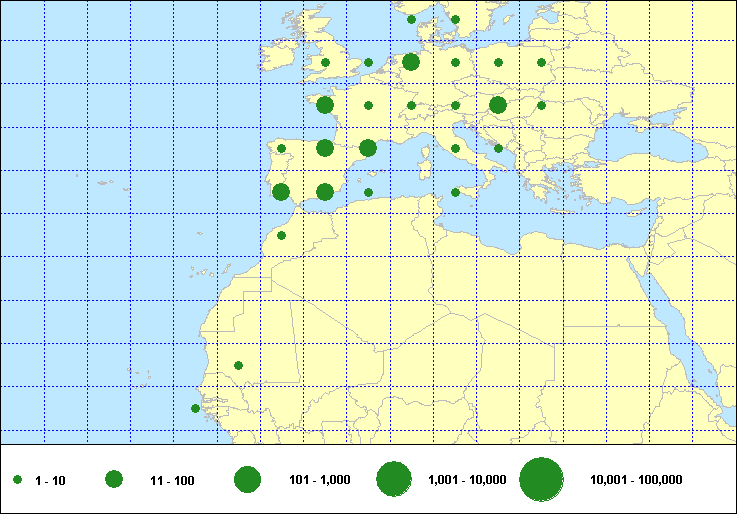Viewport: 737px width, 514px height.
Task: Click the small marker inland in Mauritania
Action: point(238,365)
